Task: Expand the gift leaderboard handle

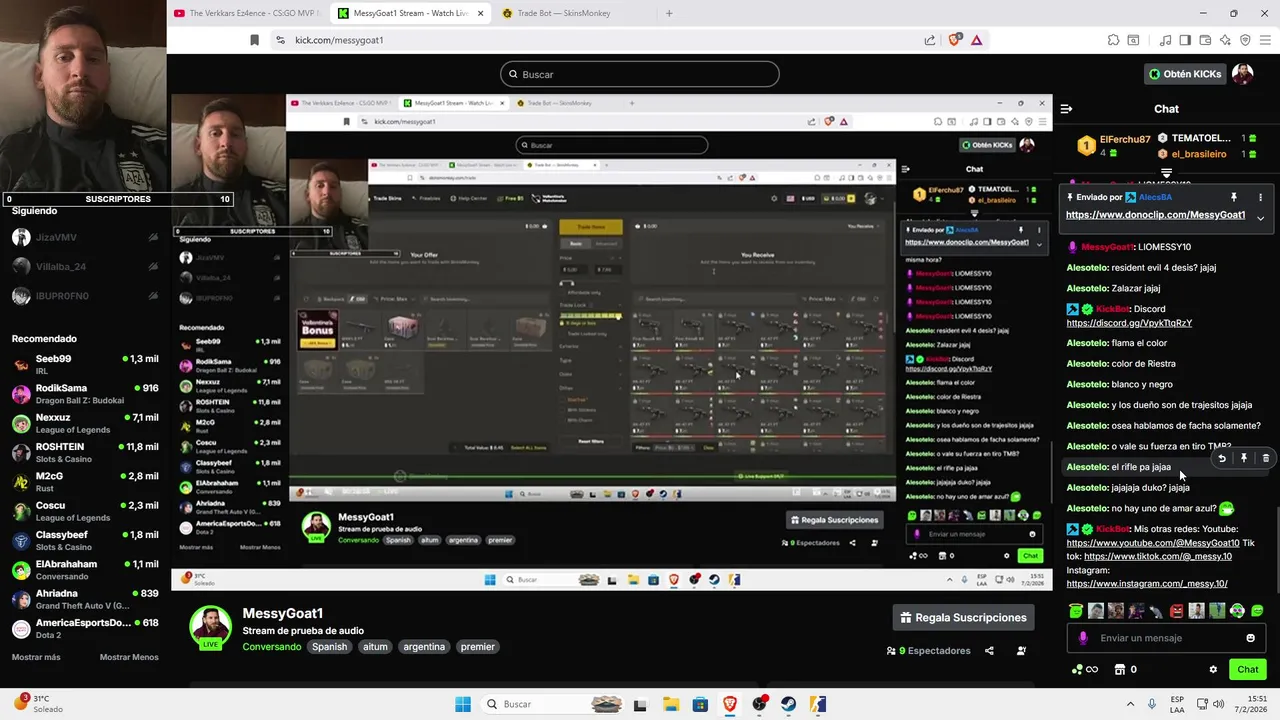Action: coord(1166,173)
